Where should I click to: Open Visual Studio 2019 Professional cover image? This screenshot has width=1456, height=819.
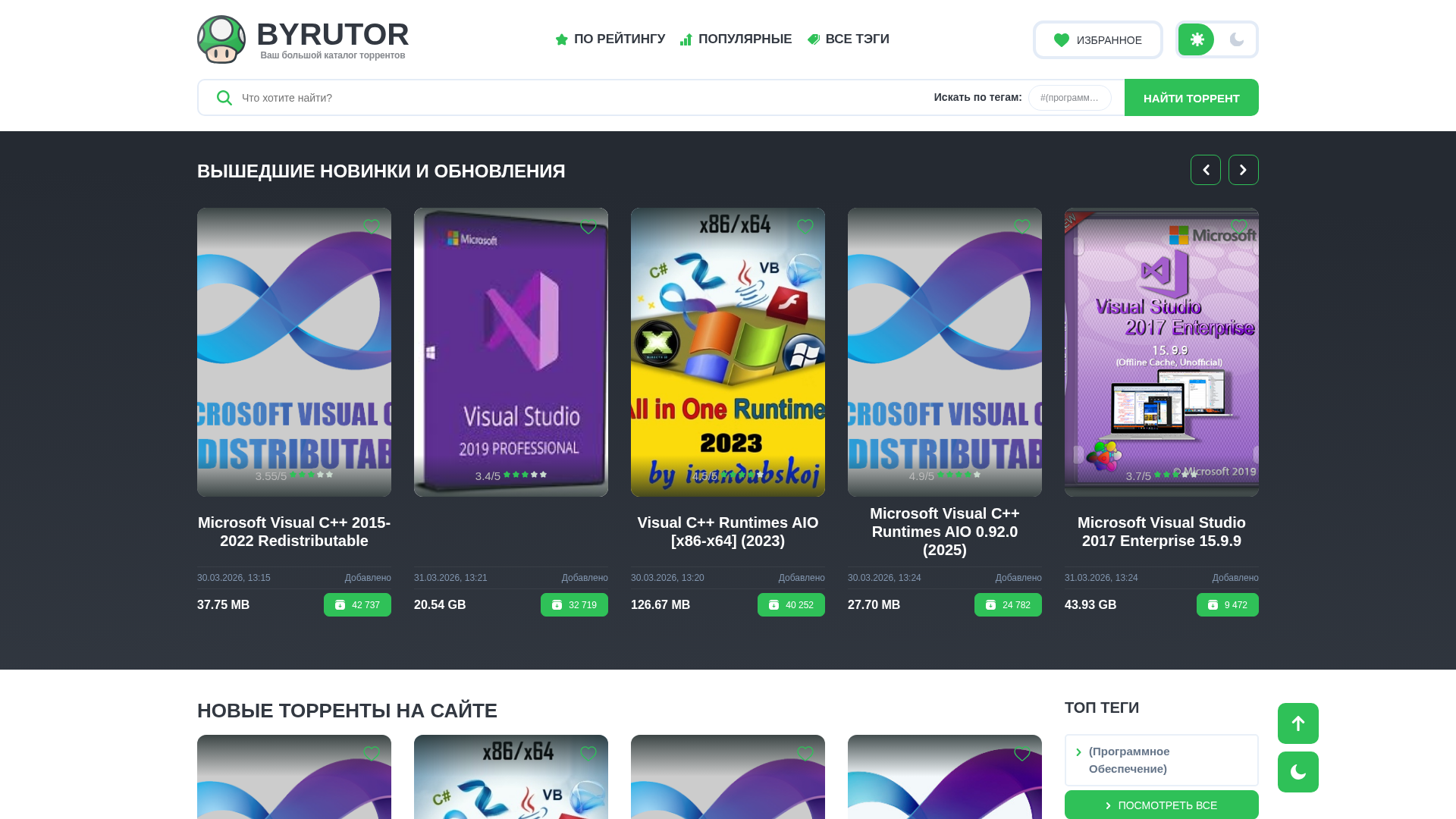click(511, 353)
